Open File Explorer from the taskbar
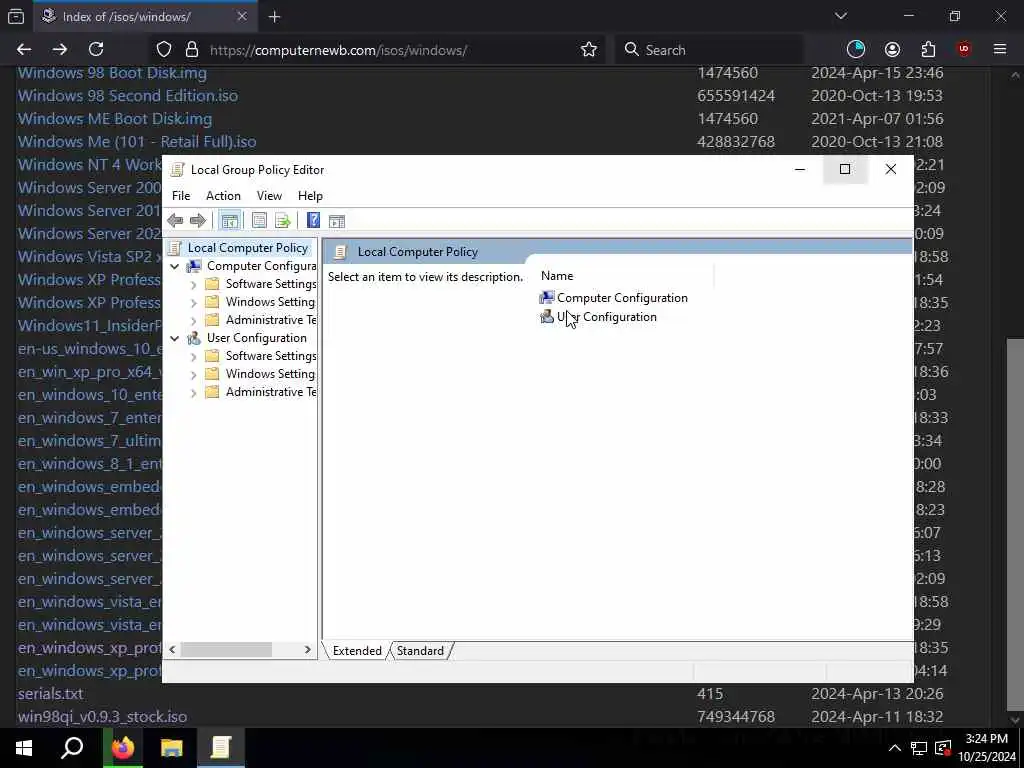This screenshot has height=768, width=1024. point(172,747)
